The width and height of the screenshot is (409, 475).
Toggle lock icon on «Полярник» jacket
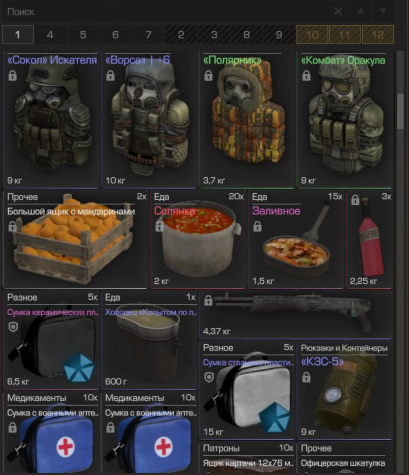[208, 76]
